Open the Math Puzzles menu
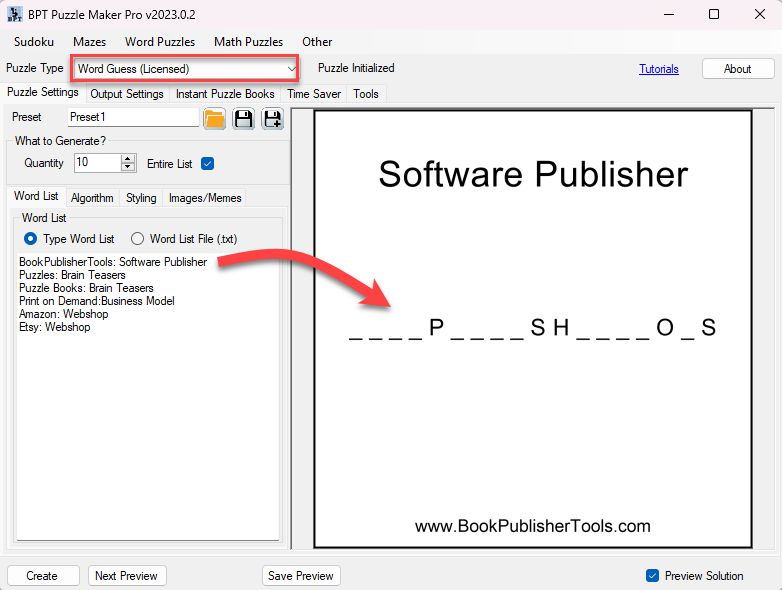 (x=248, y=42)
